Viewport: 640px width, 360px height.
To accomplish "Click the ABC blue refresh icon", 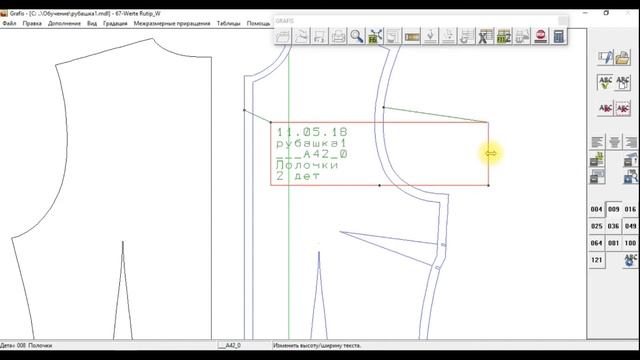I will click(x=631, y=260).
